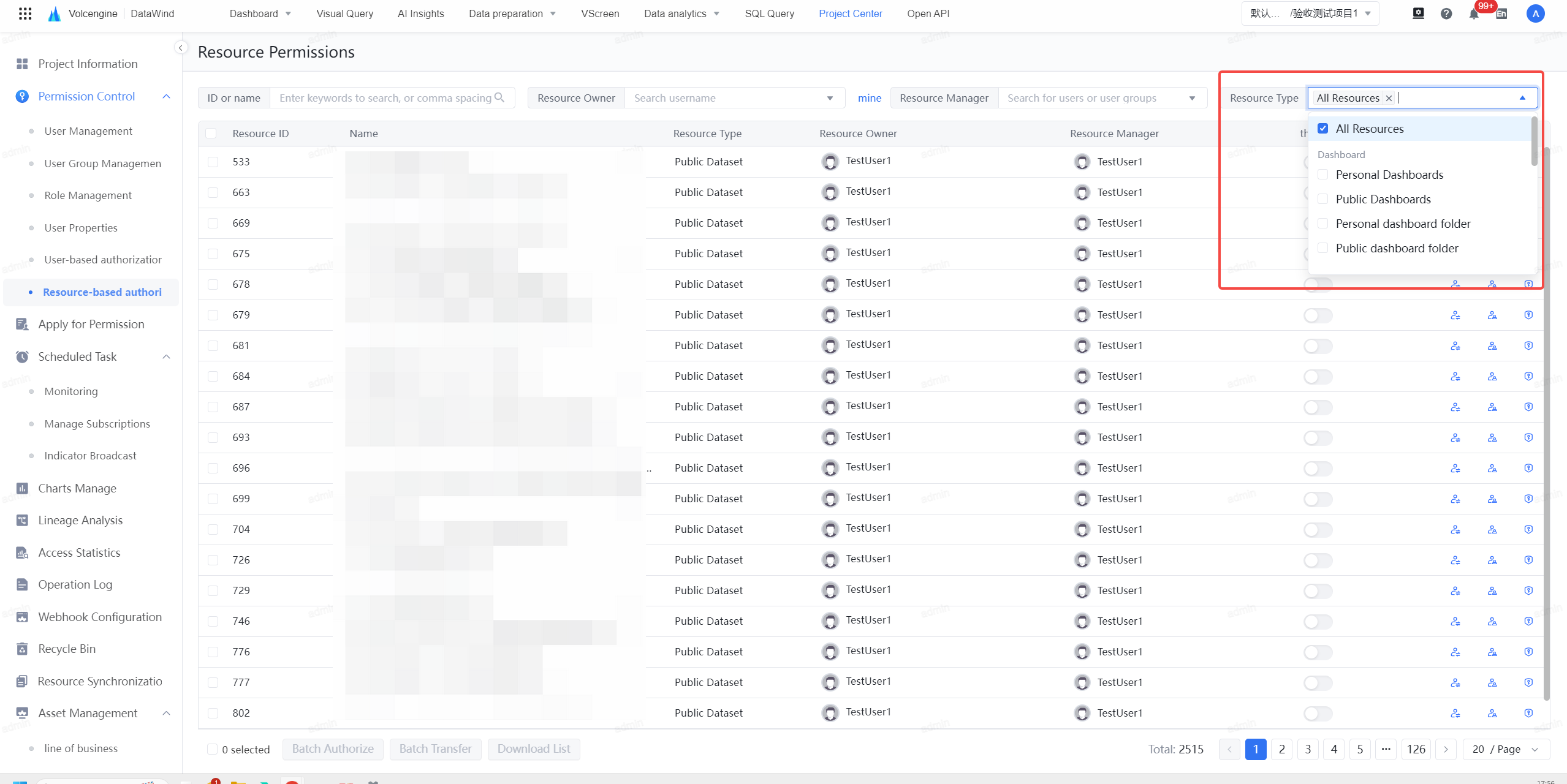This screenshot has width=1567, height=784.
Task: Click manager assignment icon for resource 681
Action: coord(1492,345)
